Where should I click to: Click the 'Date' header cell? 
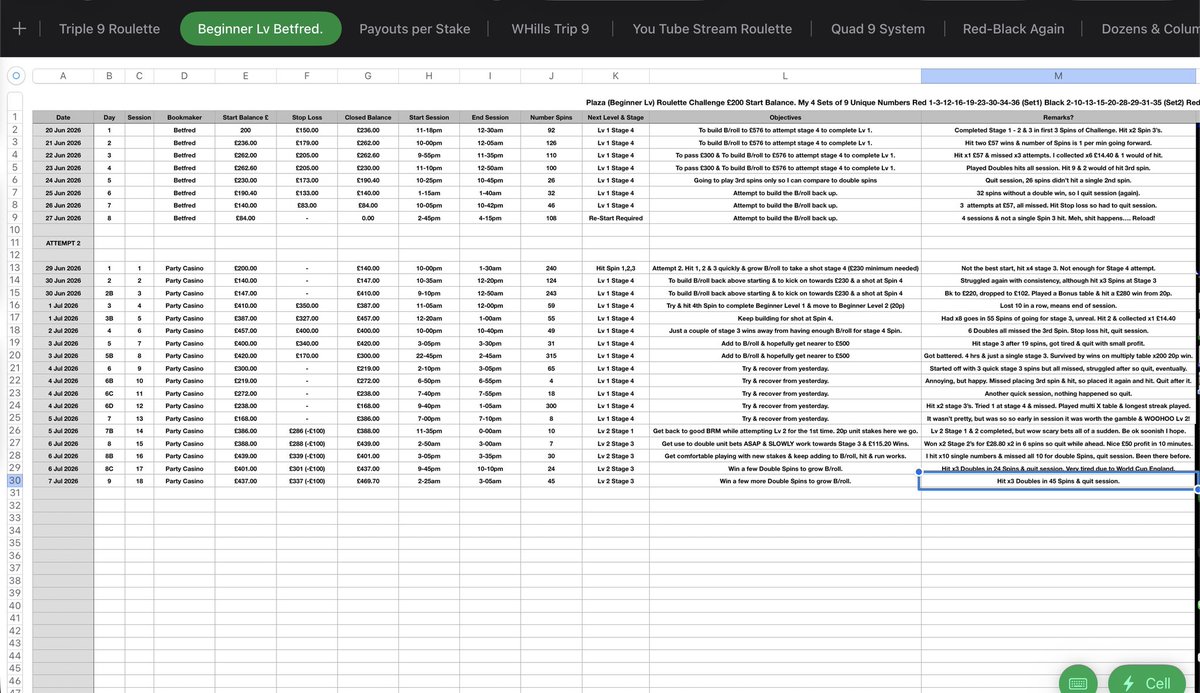click(63, 117)
